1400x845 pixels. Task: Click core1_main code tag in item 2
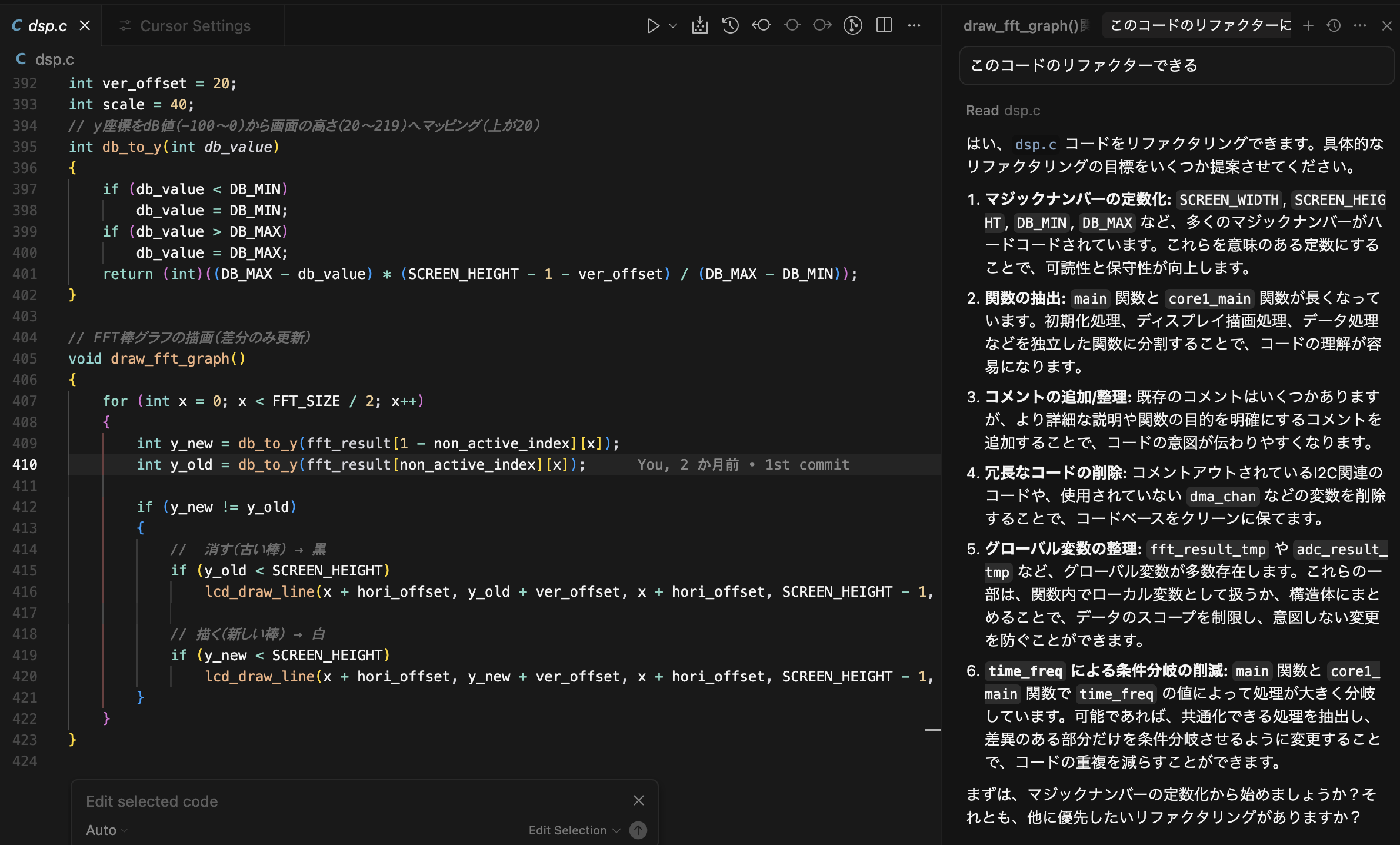coord(1209,299)
